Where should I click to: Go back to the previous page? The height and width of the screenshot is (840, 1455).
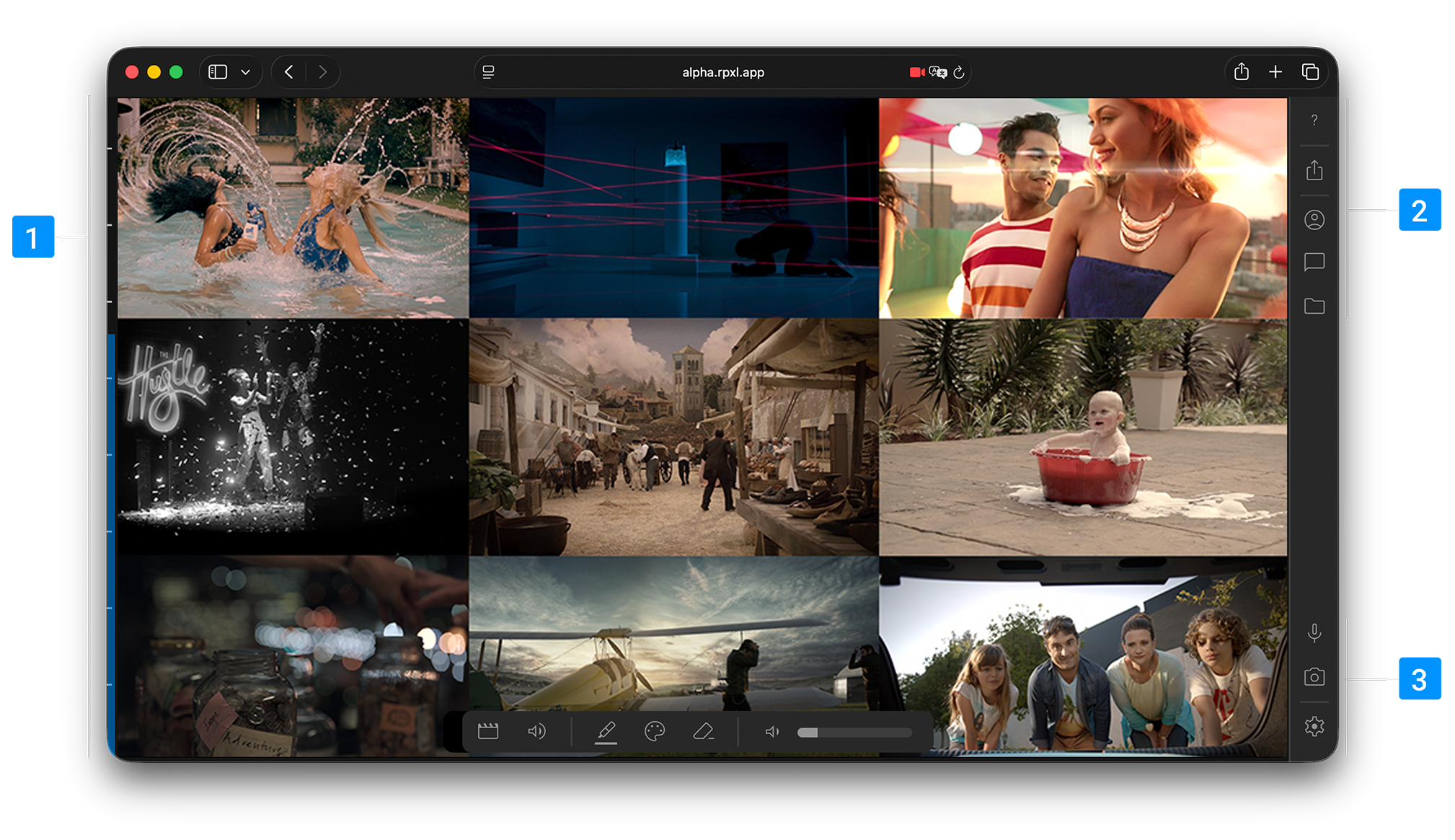coord(289,72)
